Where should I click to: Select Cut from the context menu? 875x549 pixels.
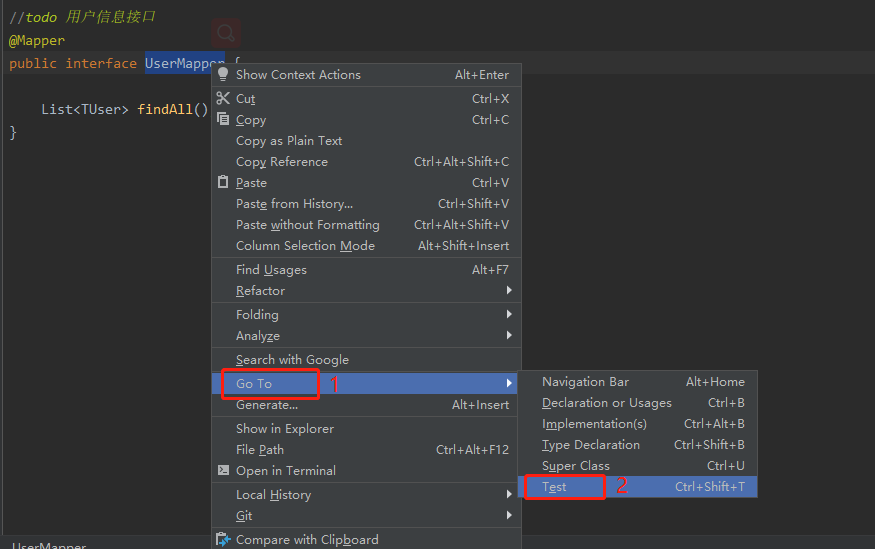(x=367, y=99)
